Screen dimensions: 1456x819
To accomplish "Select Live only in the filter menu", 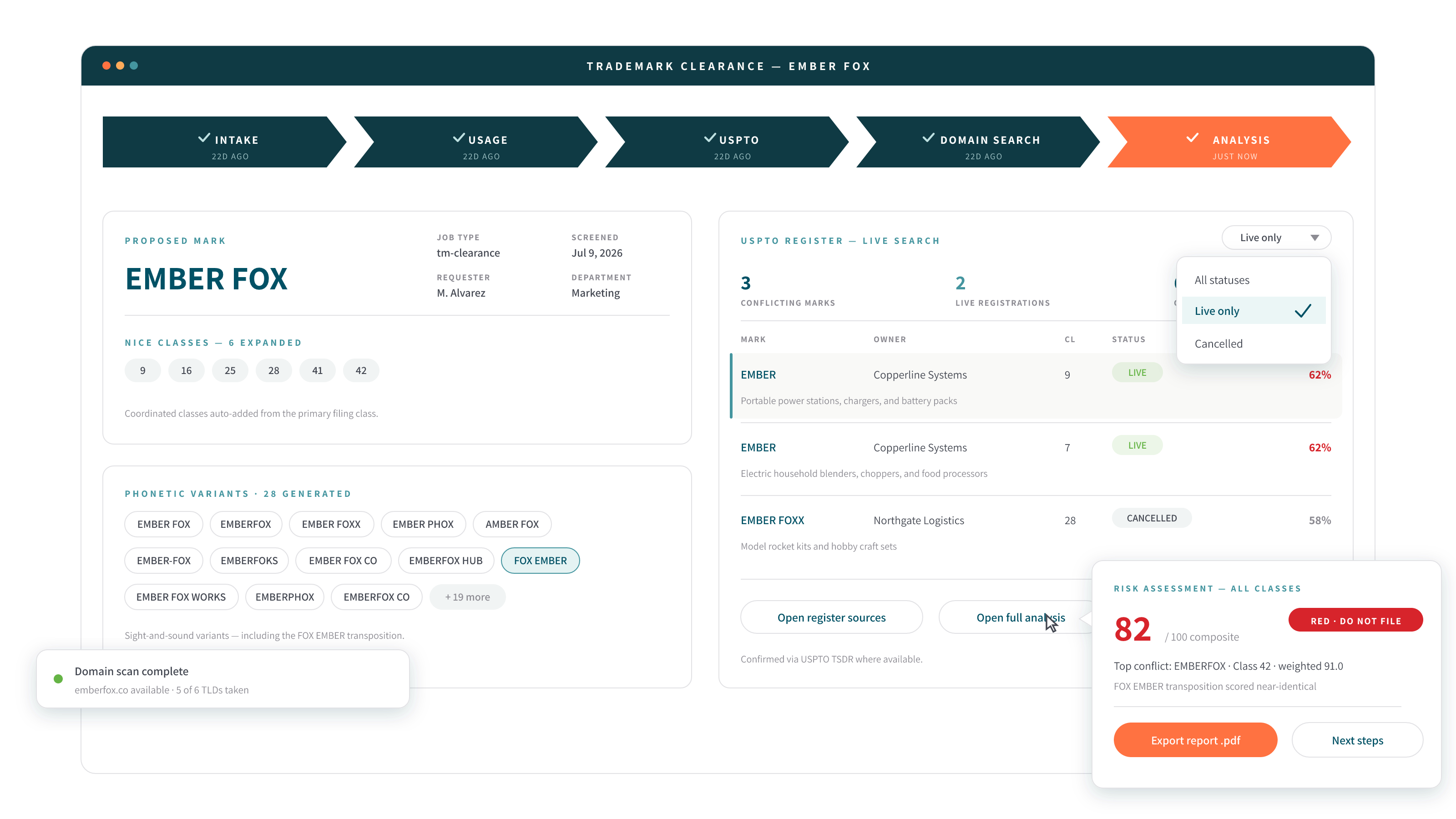I will click(x=1254, y=311).
